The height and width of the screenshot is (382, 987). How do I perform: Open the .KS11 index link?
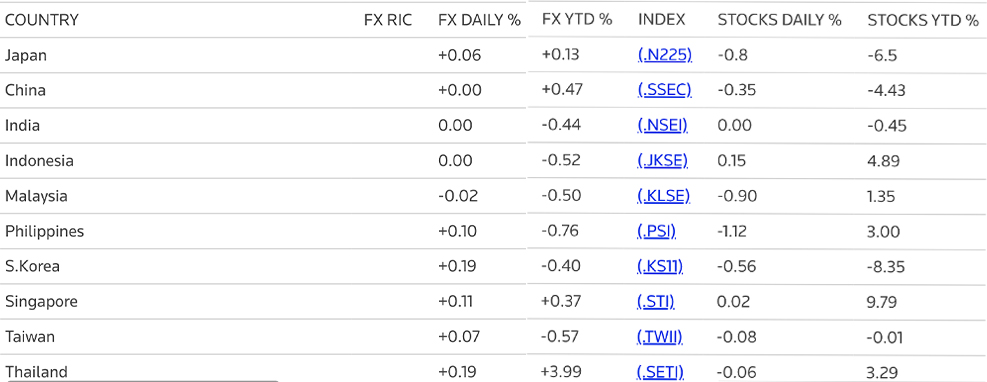pyautogui.click(x=660, y=266)
